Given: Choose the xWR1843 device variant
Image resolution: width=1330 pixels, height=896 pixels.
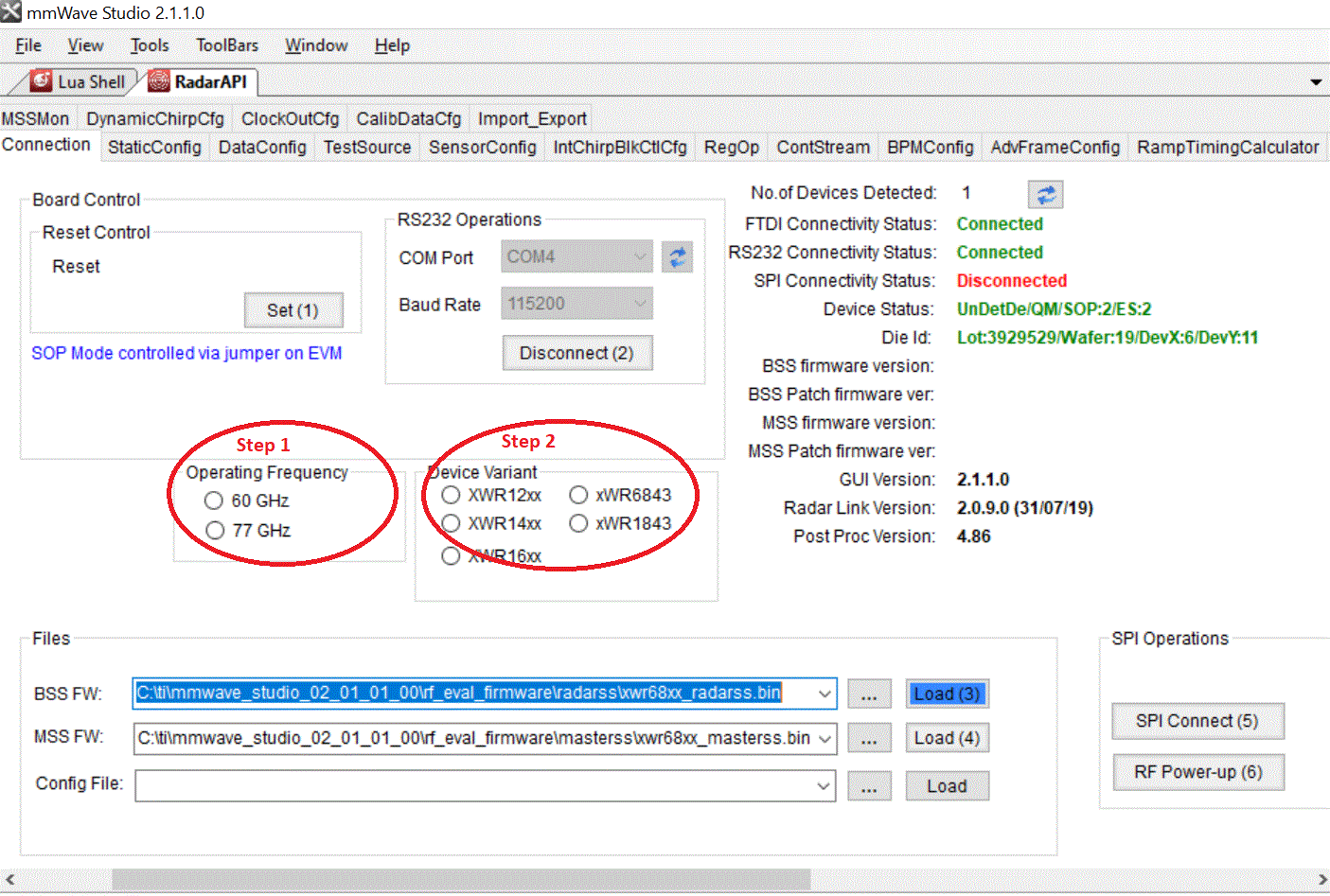Looking at the screenshot, I should [578, 523].
